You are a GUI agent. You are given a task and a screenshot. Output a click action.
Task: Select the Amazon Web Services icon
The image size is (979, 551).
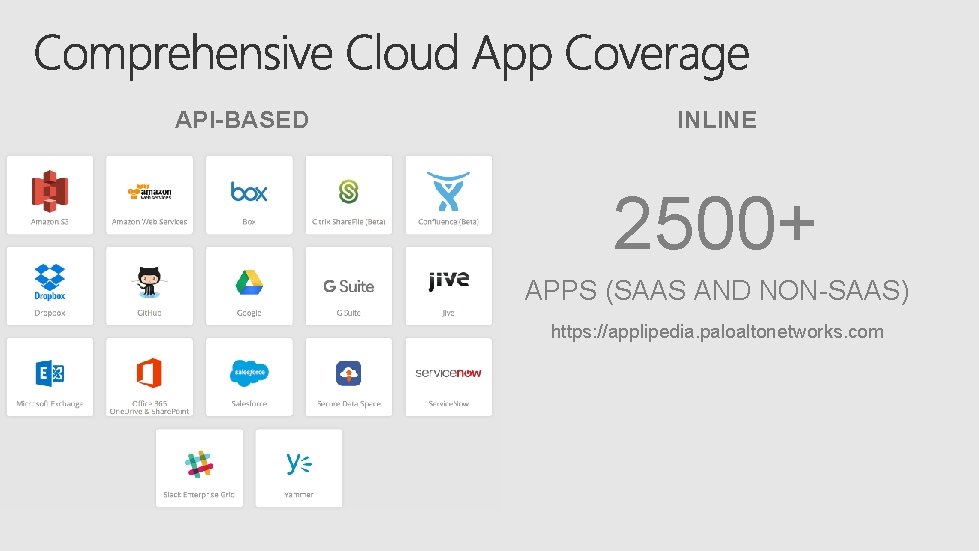tap(149, 192)
